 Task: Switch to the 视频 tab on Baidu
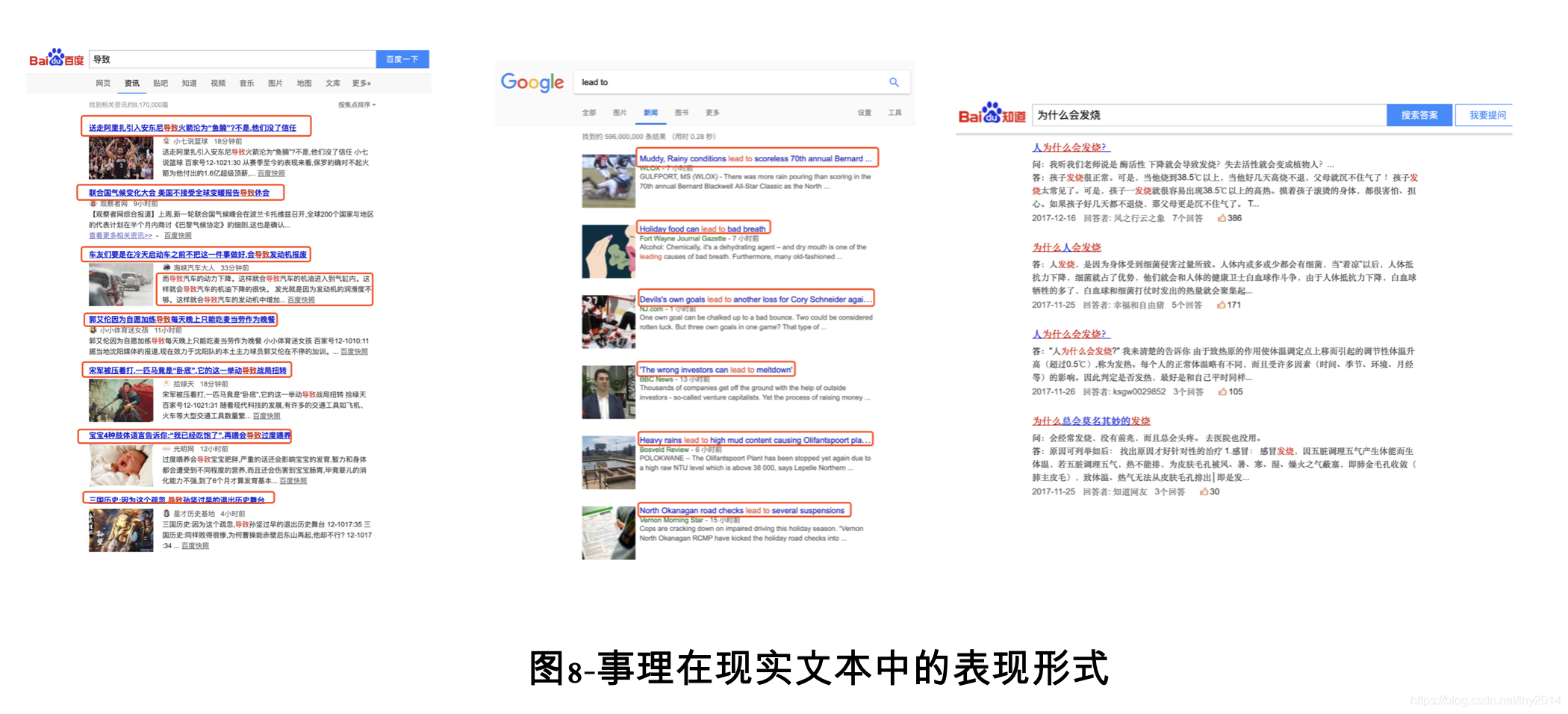click(x=217, y=84)
